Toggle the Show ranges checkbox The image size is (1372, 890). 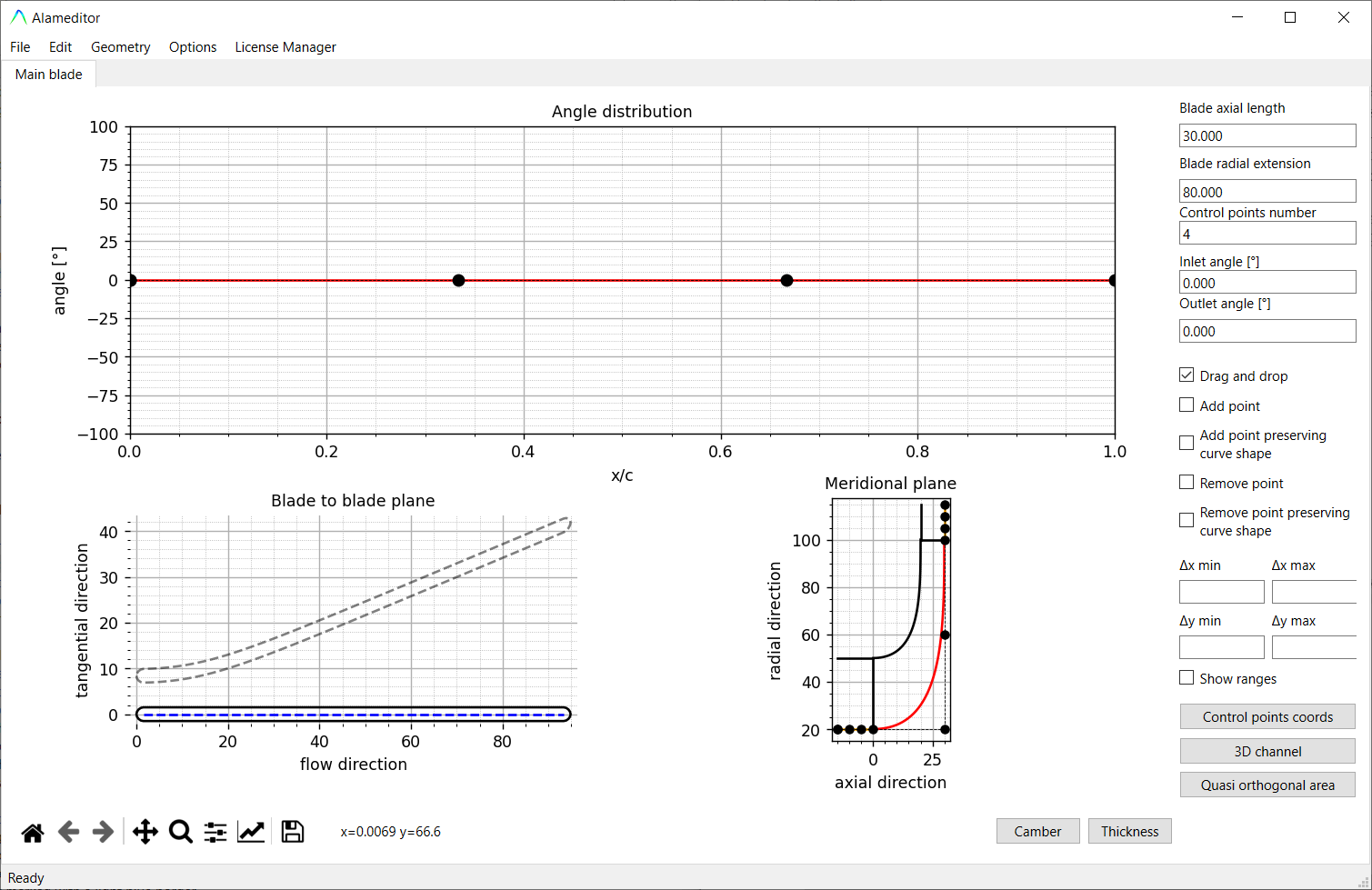(x=1187, y=678)
